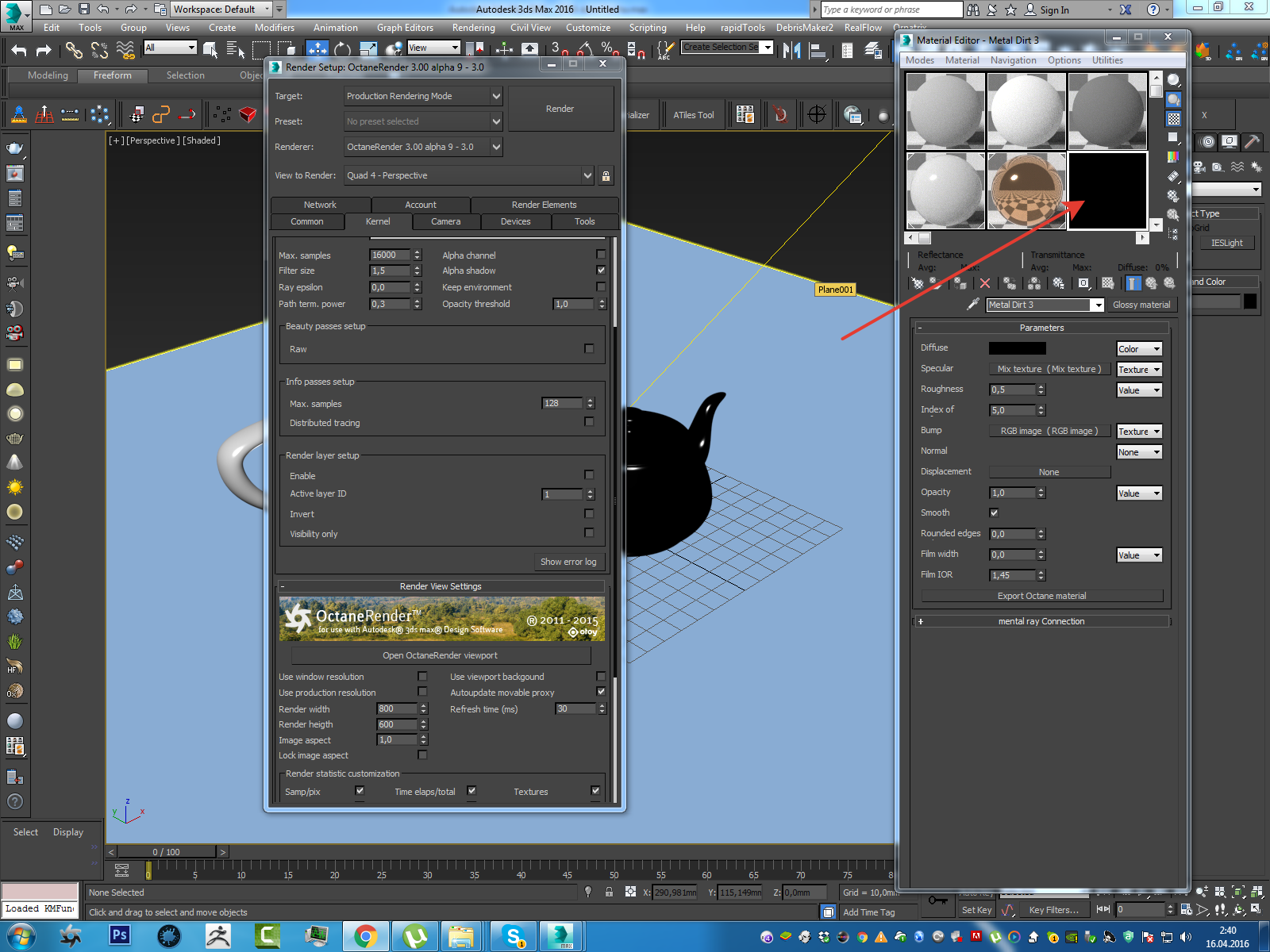This screenshot has height=952, width=1270.
Task: Click Get Material icon in Material Editor
Action: click(918, 283)
